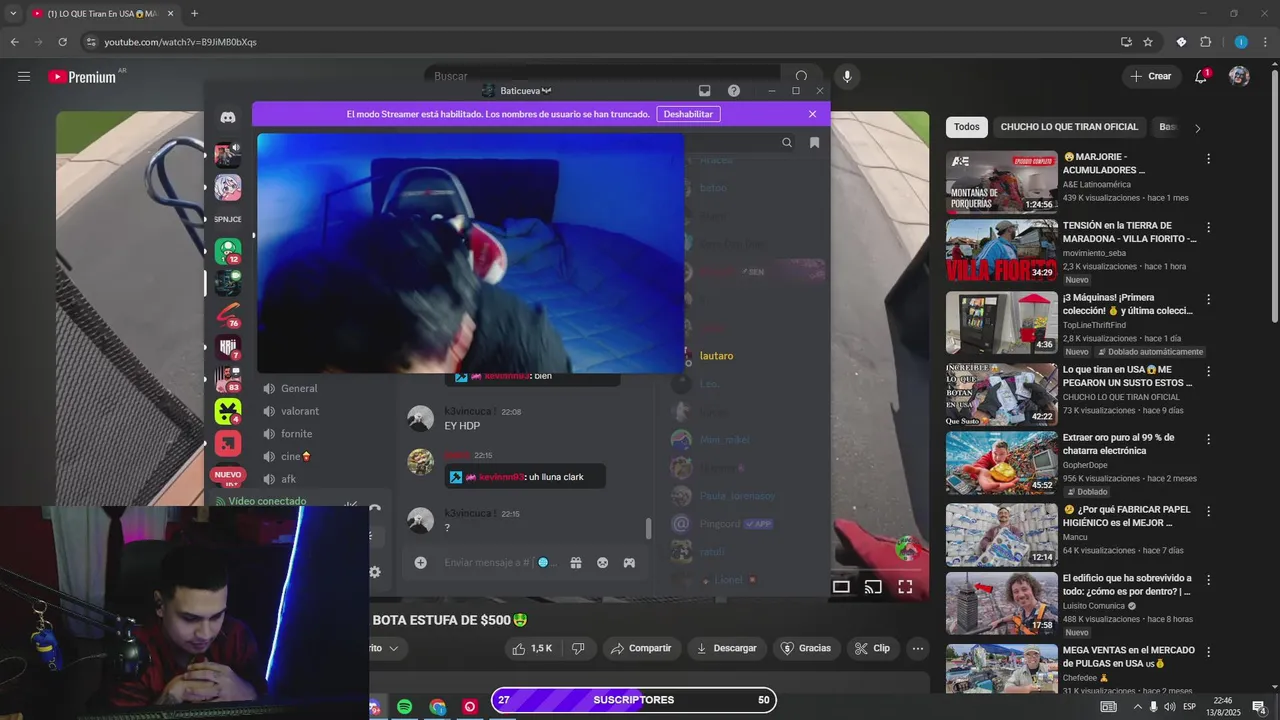The width and height of the screenshot is (1280, 720).
Task: Open the gift icon in message box
Action: 576,563
